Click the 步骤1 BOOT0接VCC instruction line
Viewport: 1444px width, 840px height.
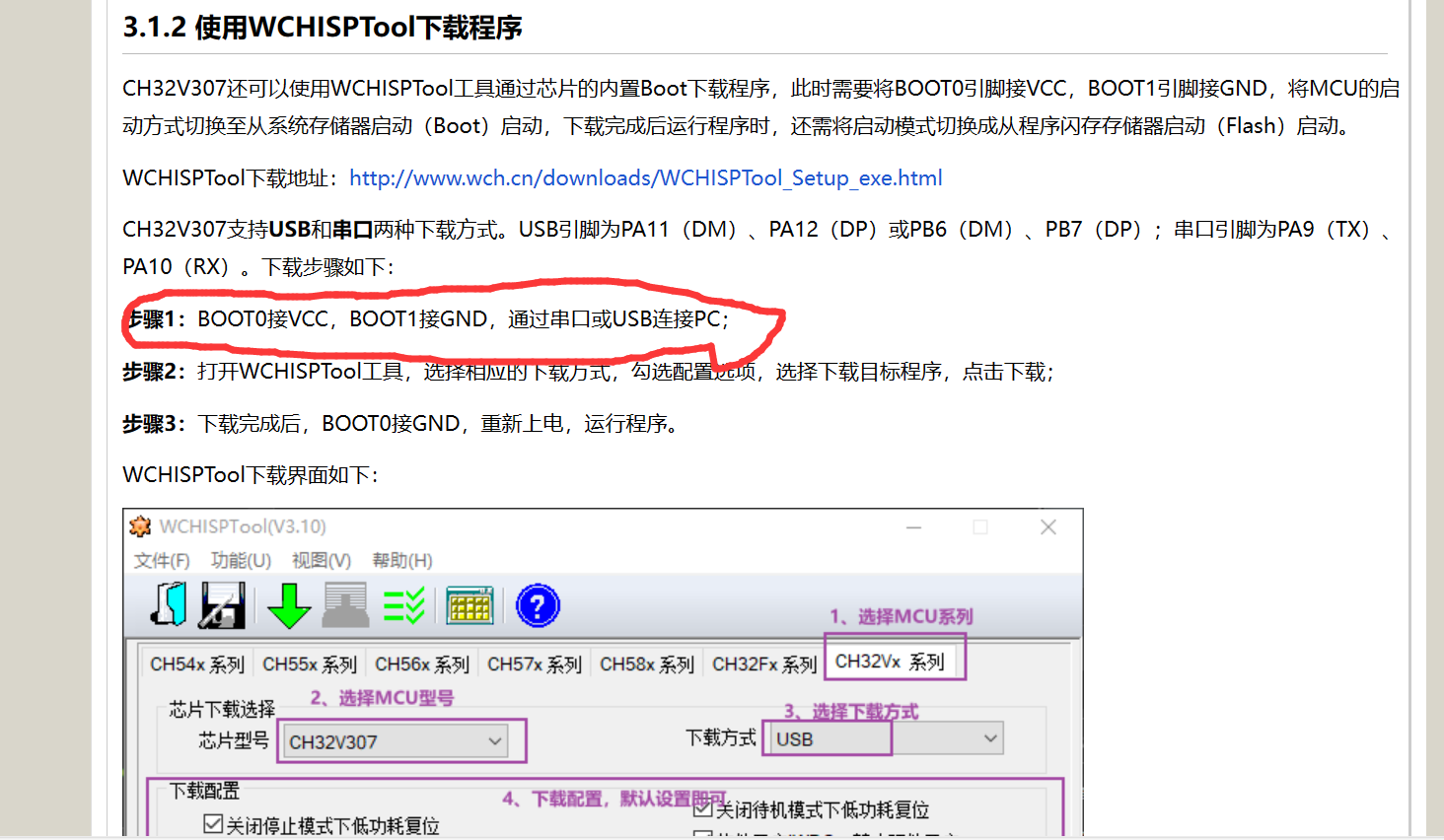426,319
